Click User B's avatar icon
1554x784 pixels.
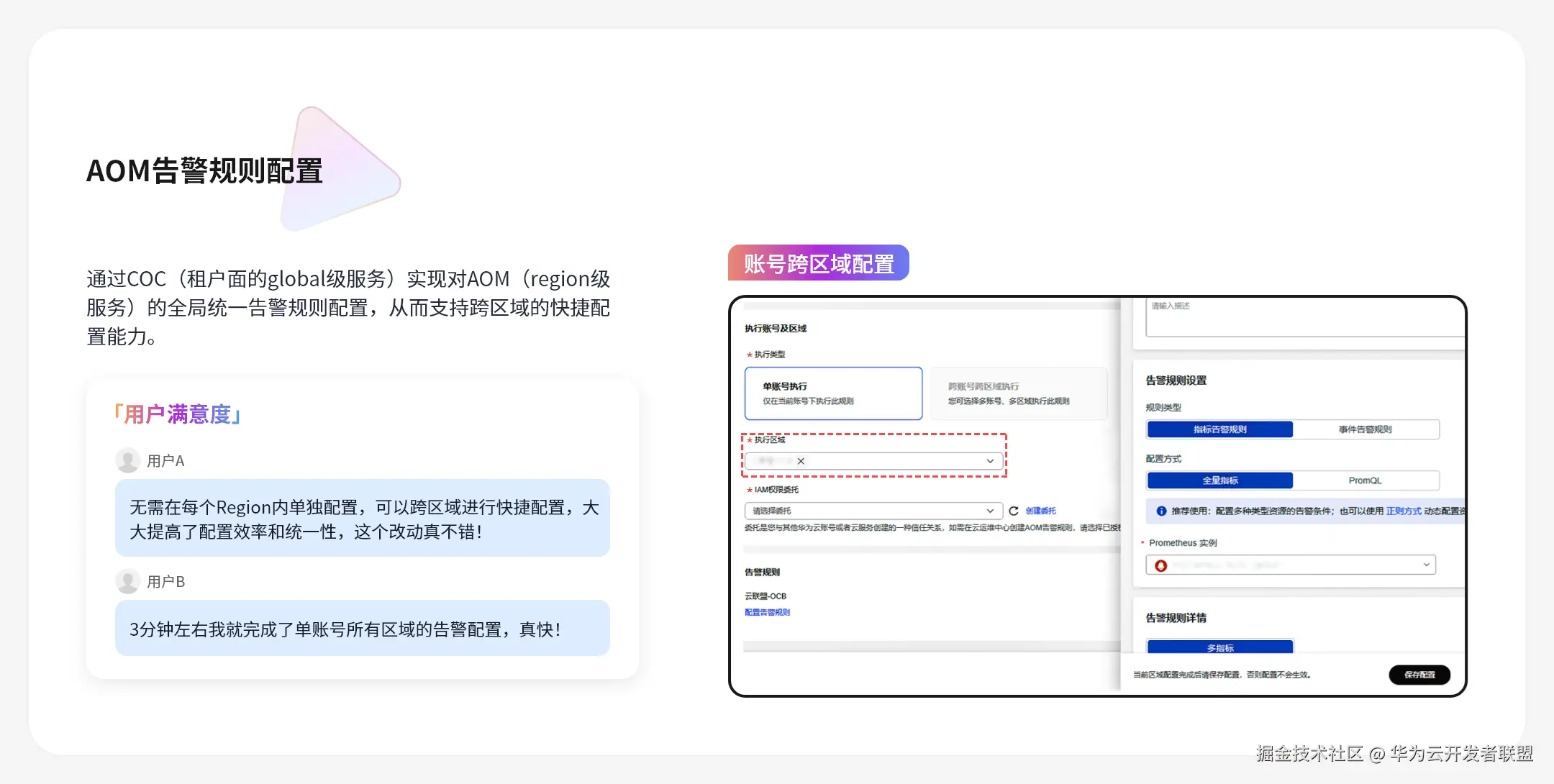point(128,581)
